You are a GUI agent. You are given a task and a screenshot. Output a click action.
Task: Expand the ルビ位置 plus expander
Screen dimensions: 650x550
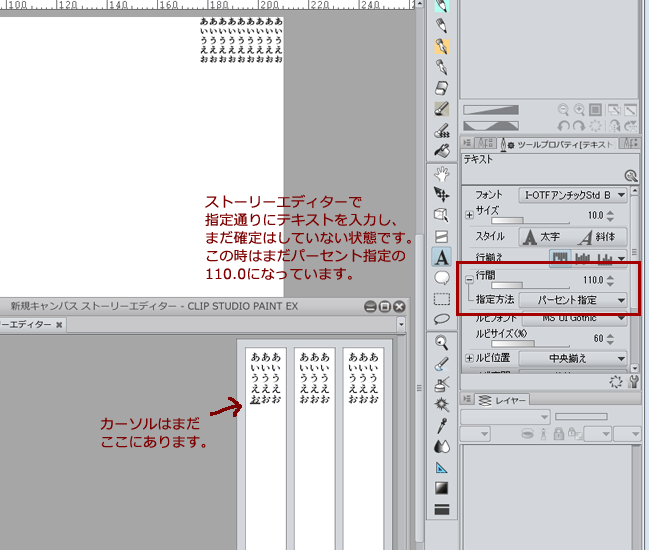coord(469,358)
